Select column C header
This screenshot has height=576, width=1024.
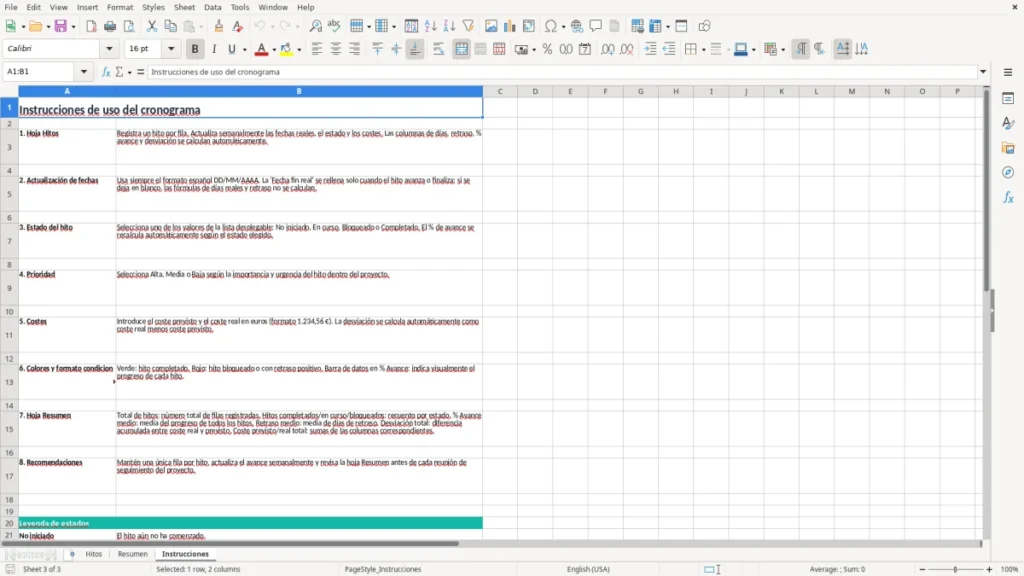click(500, 91)
